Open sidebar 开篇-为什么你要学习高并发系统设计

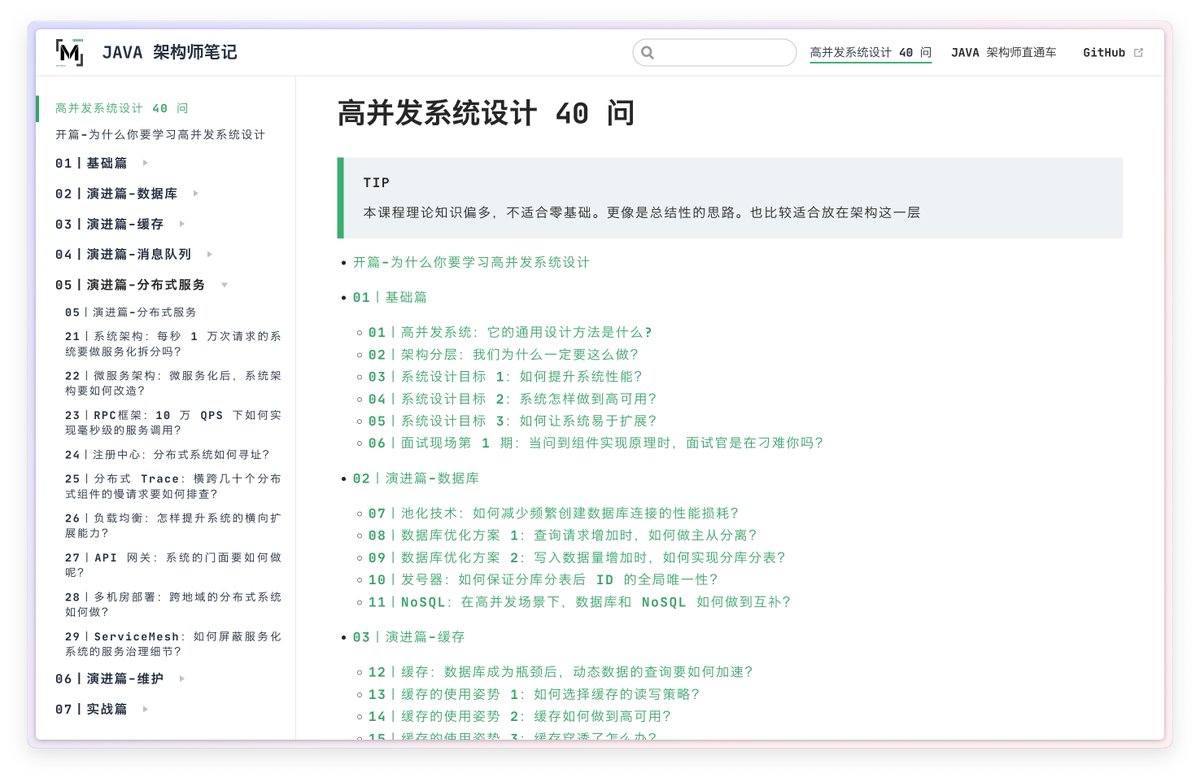[161, 134]
